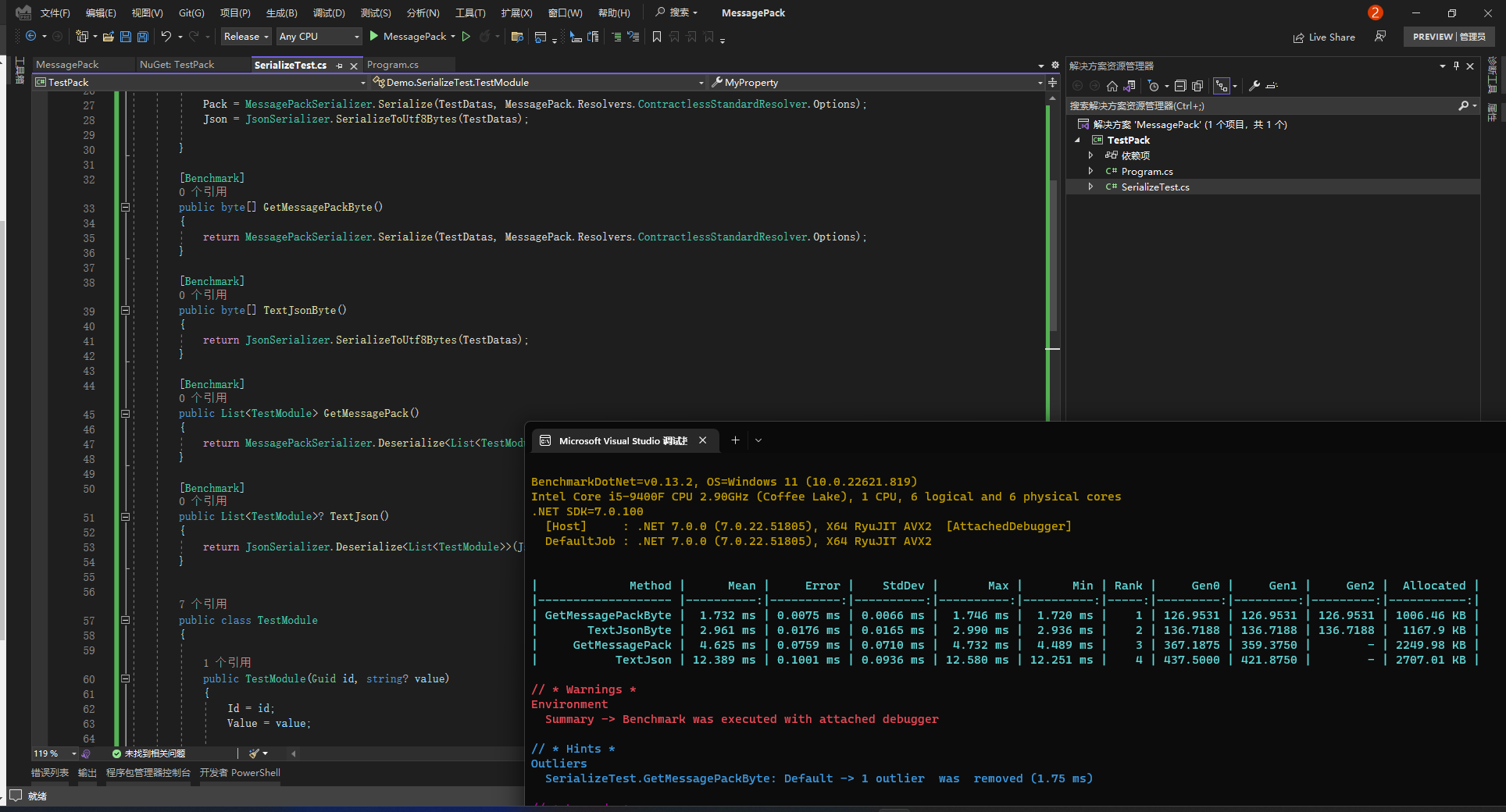Start without debugging using hollow green arrow
Screen dimensions: 1506x812
[466, 37]
